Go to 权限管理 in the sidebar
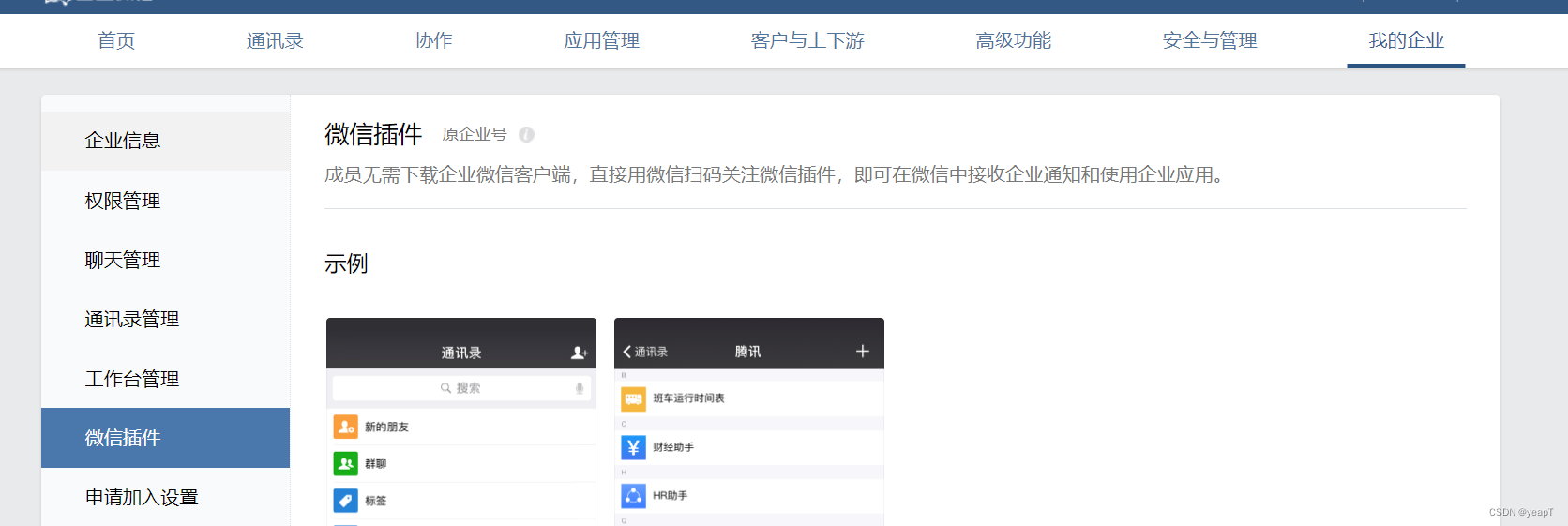1568x526 pixels. pyautogui.click(x=165, y=201)
